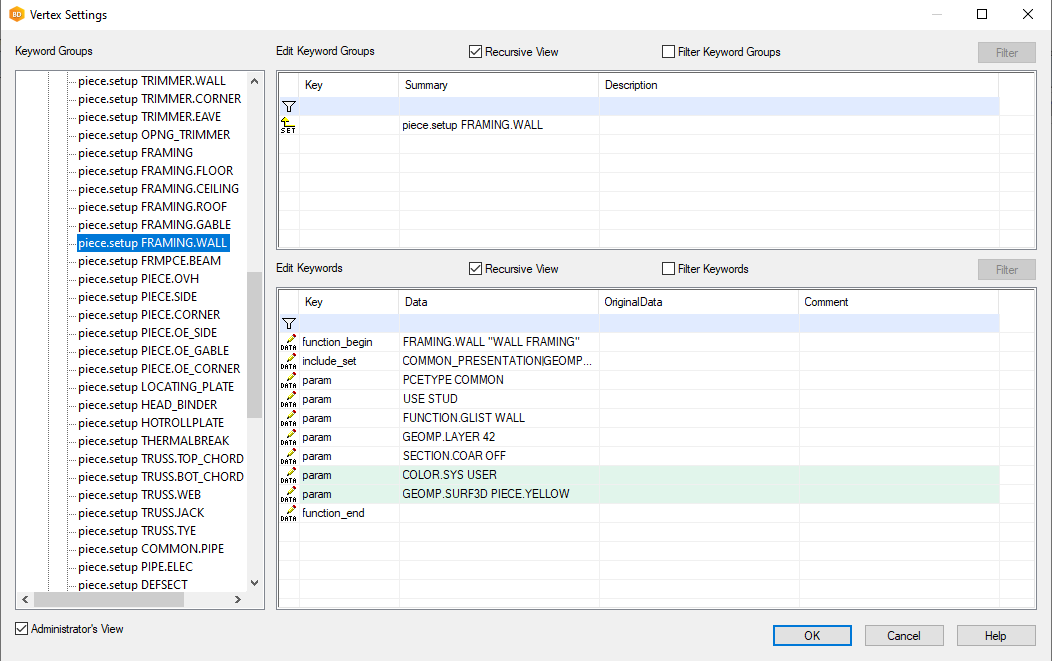Click the tree's vertical scrollbar down arrow

point(254,583)
